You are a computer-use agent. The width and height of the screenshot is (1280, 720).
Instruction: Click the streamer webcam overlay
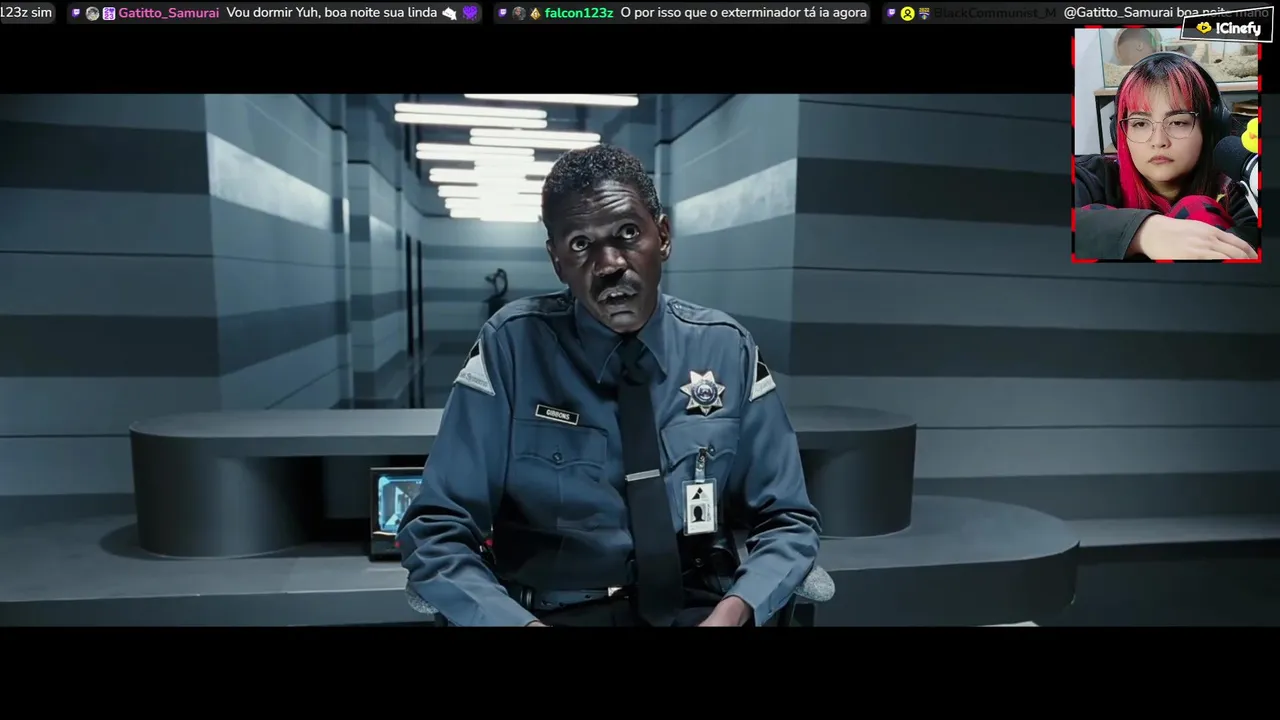pyautogui.click(x=1166, y=145)
